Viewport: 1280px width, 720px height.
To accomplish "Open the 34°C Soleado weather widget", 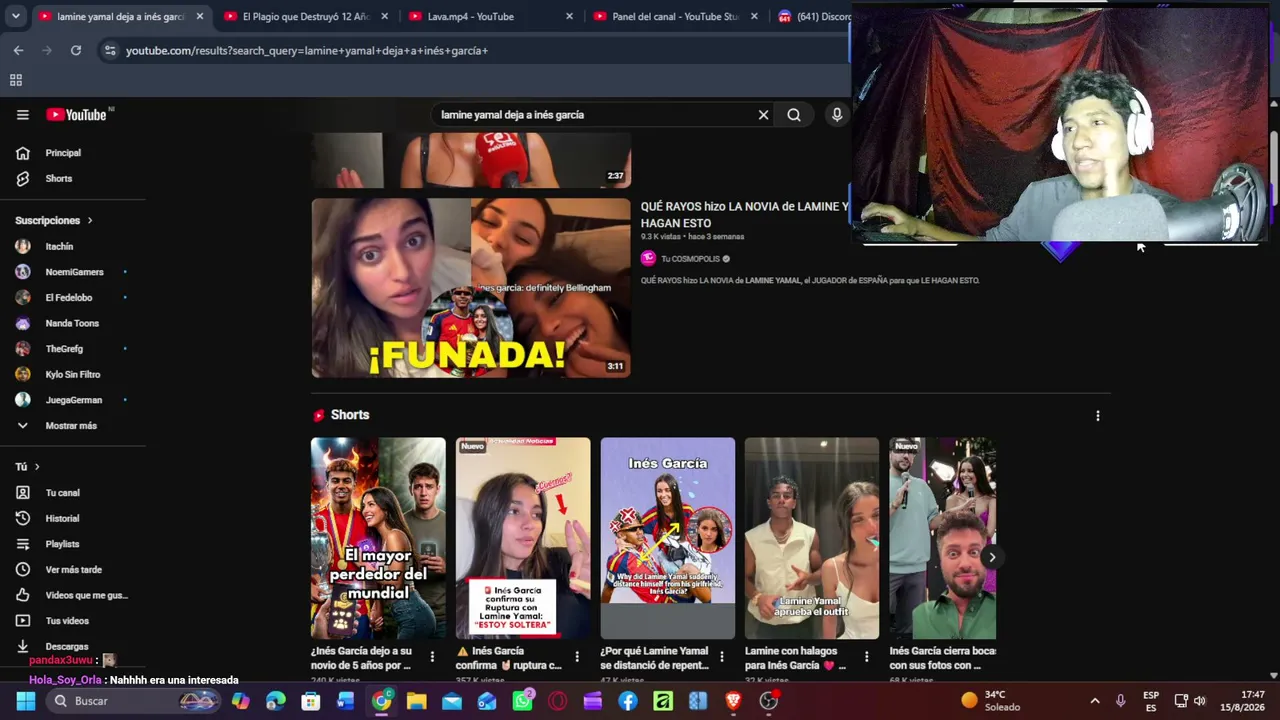I will pyautogui.click(x=991, y=701).
